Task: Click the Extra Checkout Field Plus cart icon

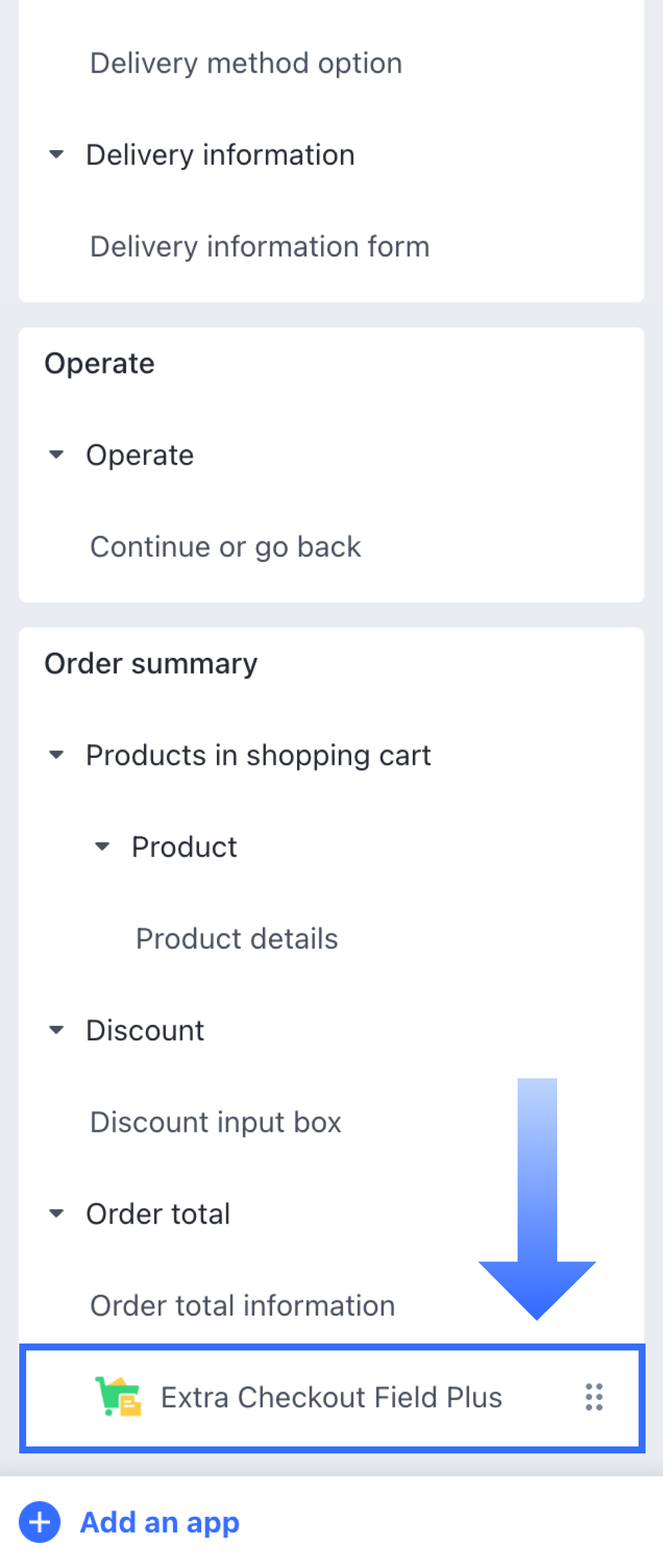Action: point(118,1396)
